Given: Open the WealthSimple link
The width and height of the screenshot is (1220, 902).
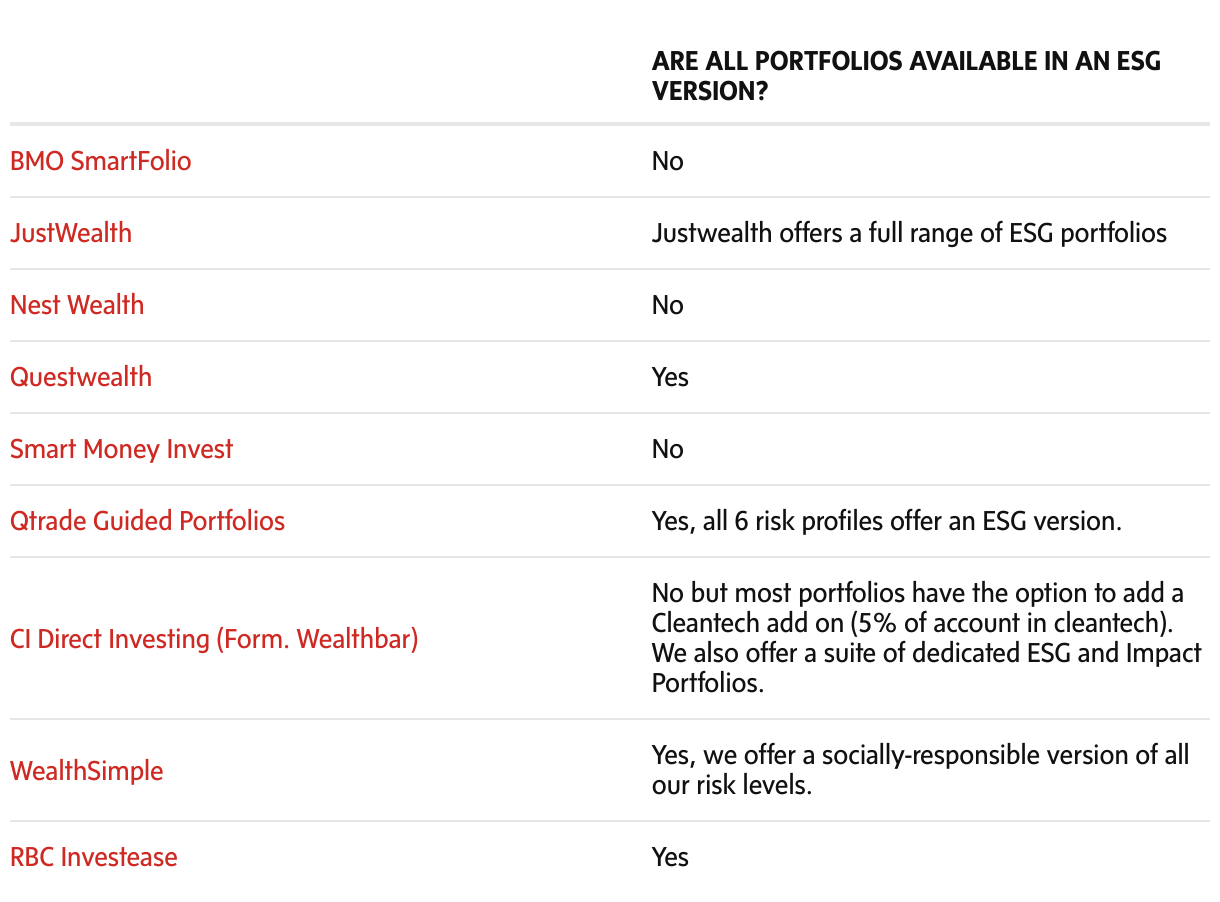Looking at the screenshot, I should pyautogui.click(x=86, y=771).
